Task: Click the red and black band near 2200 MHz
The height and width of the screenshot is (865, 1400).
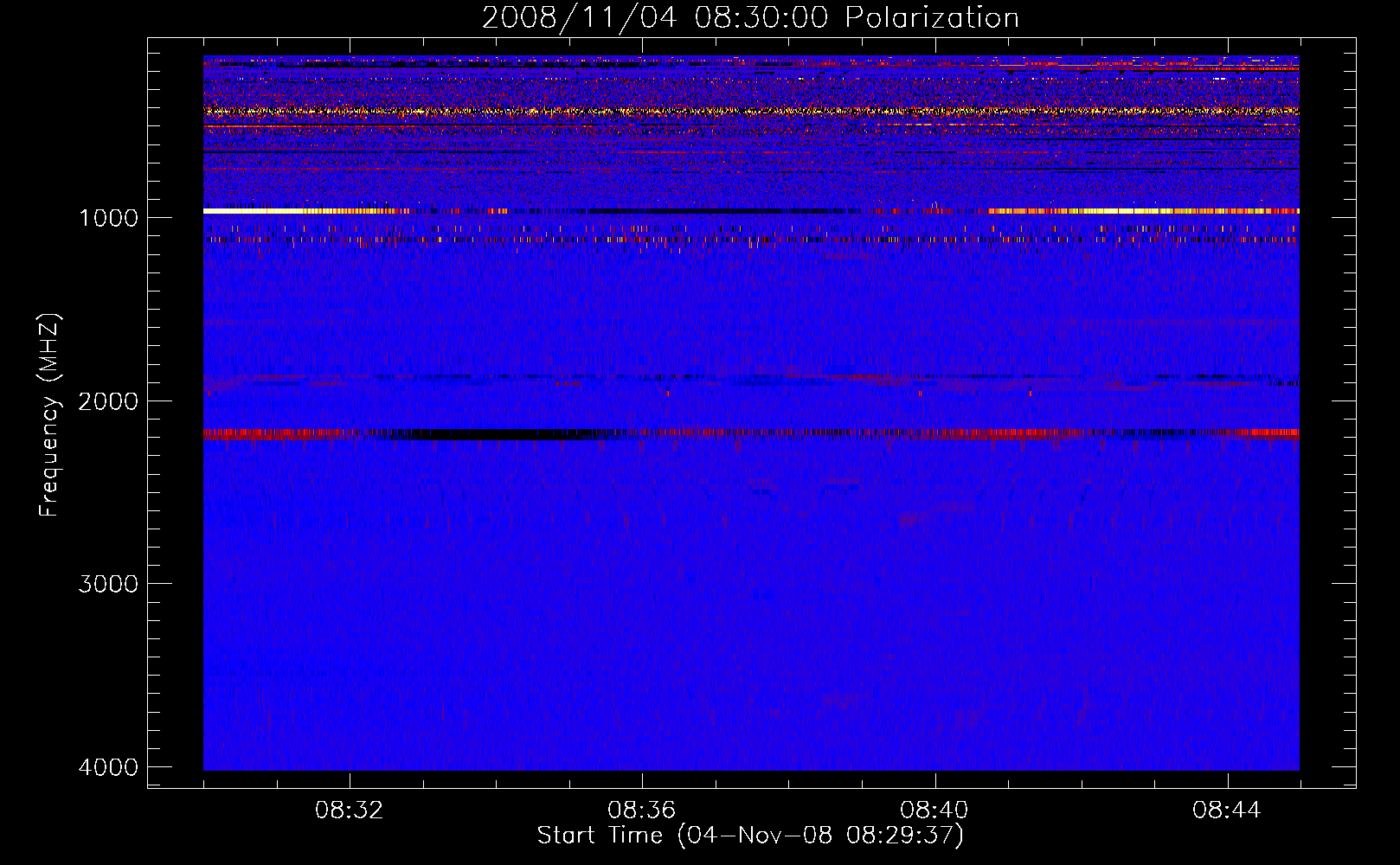Action: (x=751, y=434)
